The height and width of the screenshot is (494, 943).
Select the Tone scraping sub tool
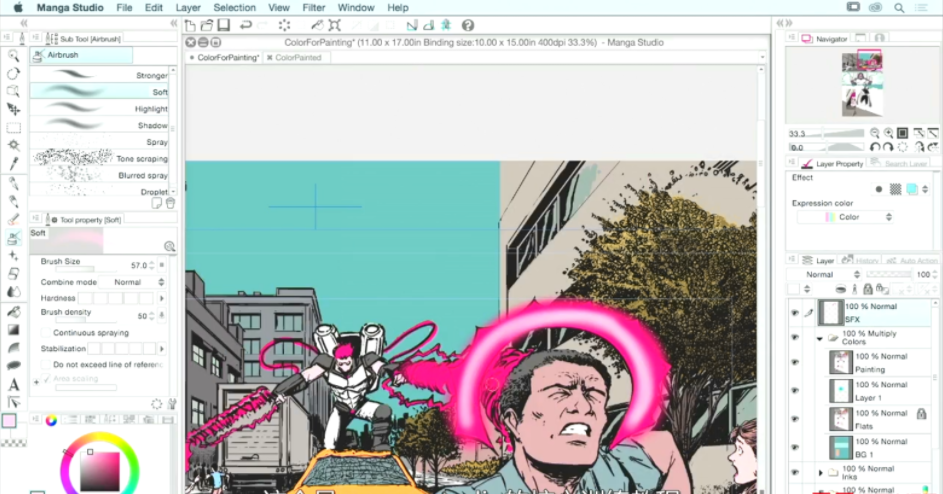[100, 159]
